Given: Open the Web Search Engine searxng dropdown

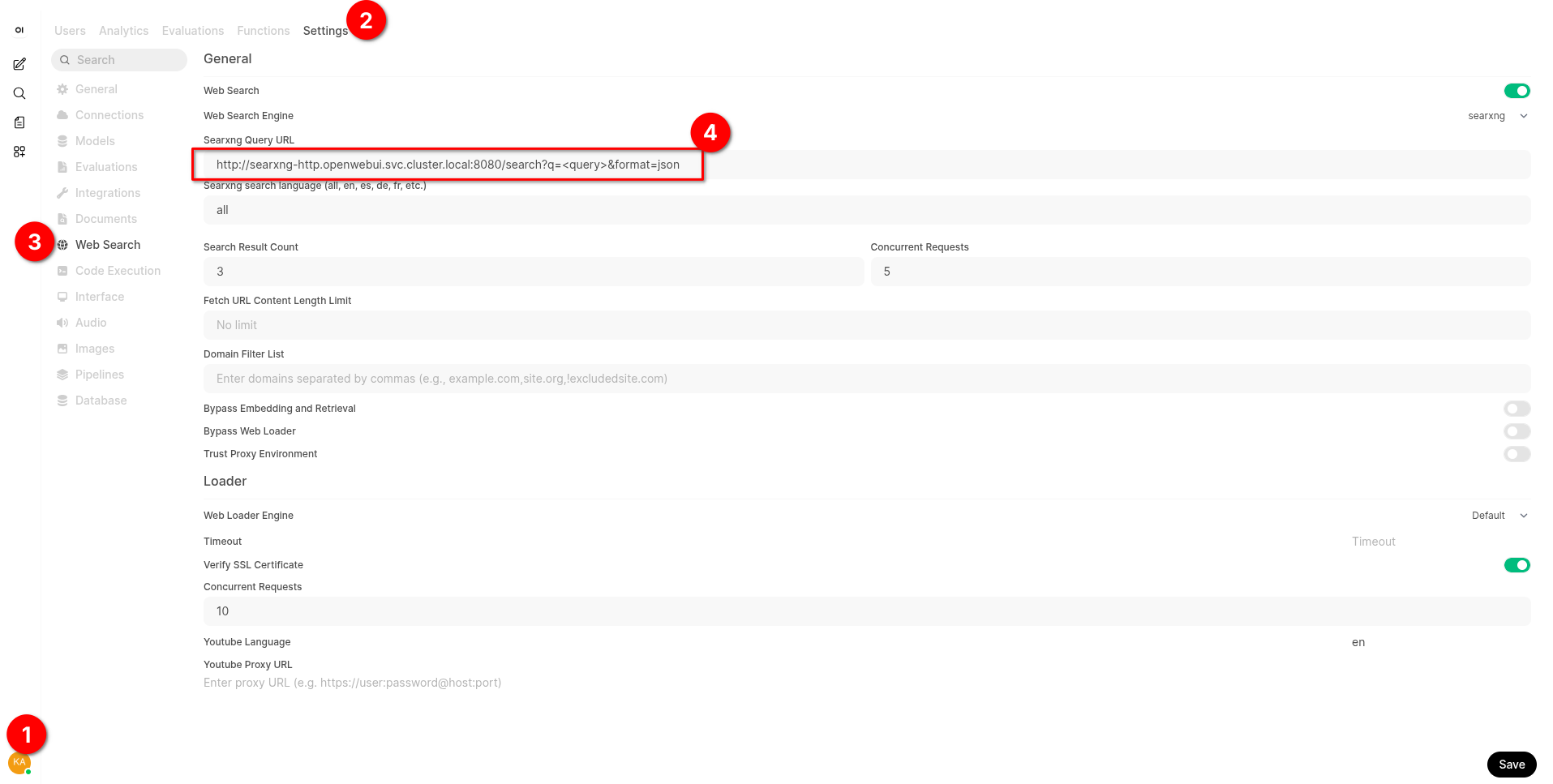Looking at the screenshot, I should point(1497,116).
